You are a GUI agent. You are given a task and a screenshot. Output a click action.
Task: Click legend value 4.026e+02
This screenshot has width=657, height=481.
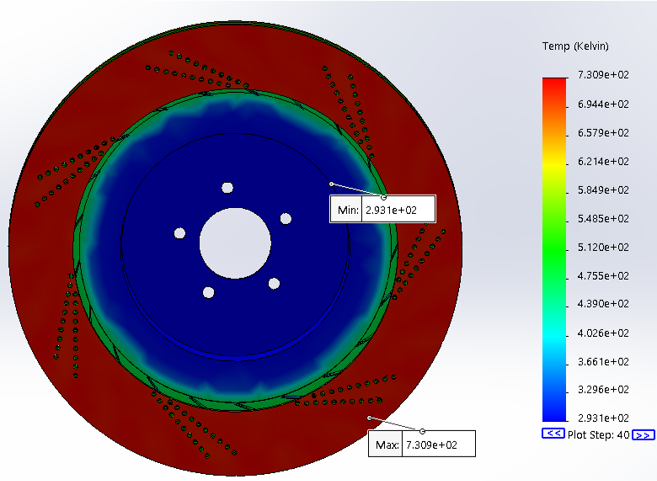pyautogui.click(x=603, y=333)
